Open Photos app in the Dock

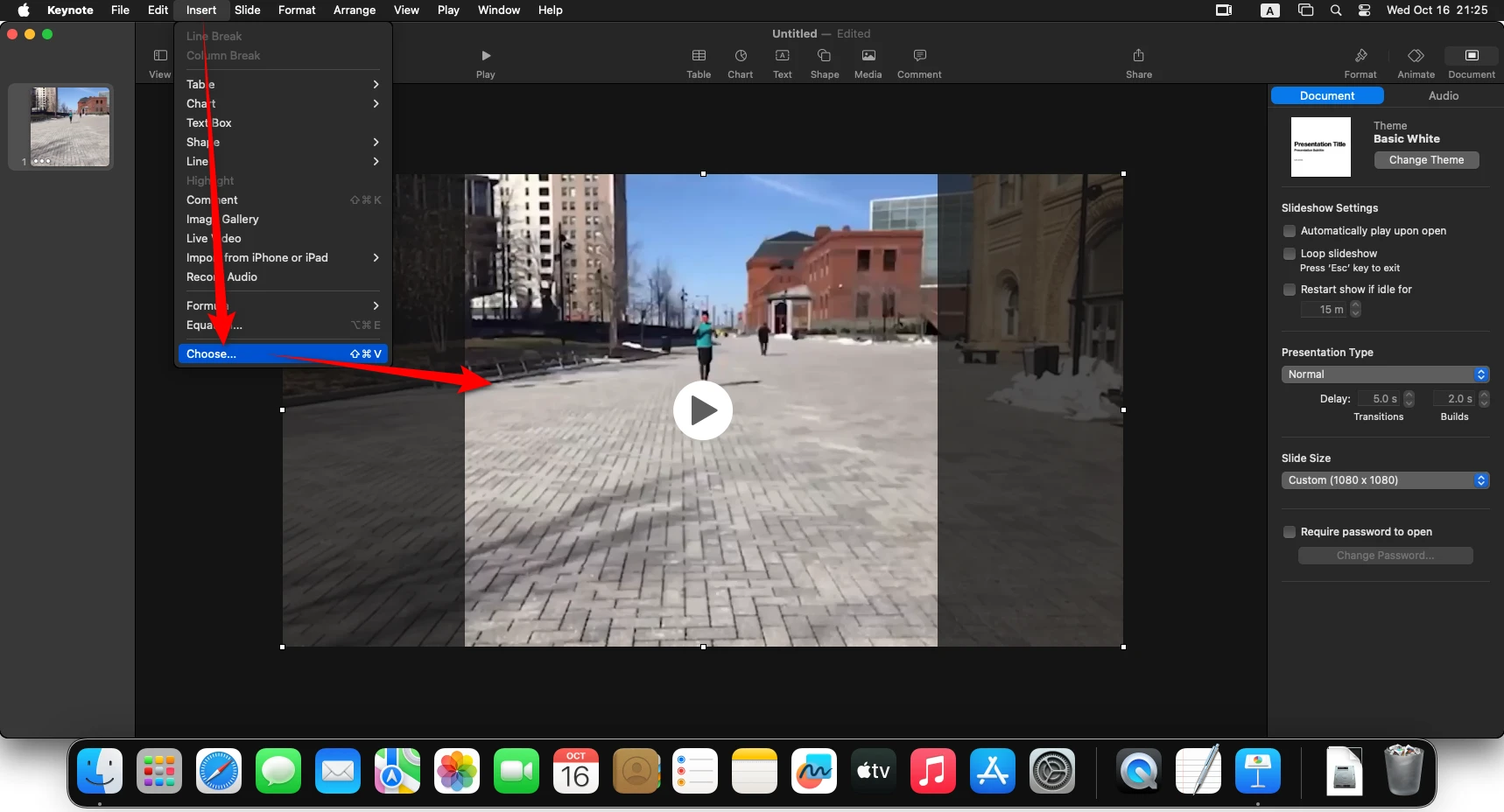pyautogui.click(x=457, y=772)
